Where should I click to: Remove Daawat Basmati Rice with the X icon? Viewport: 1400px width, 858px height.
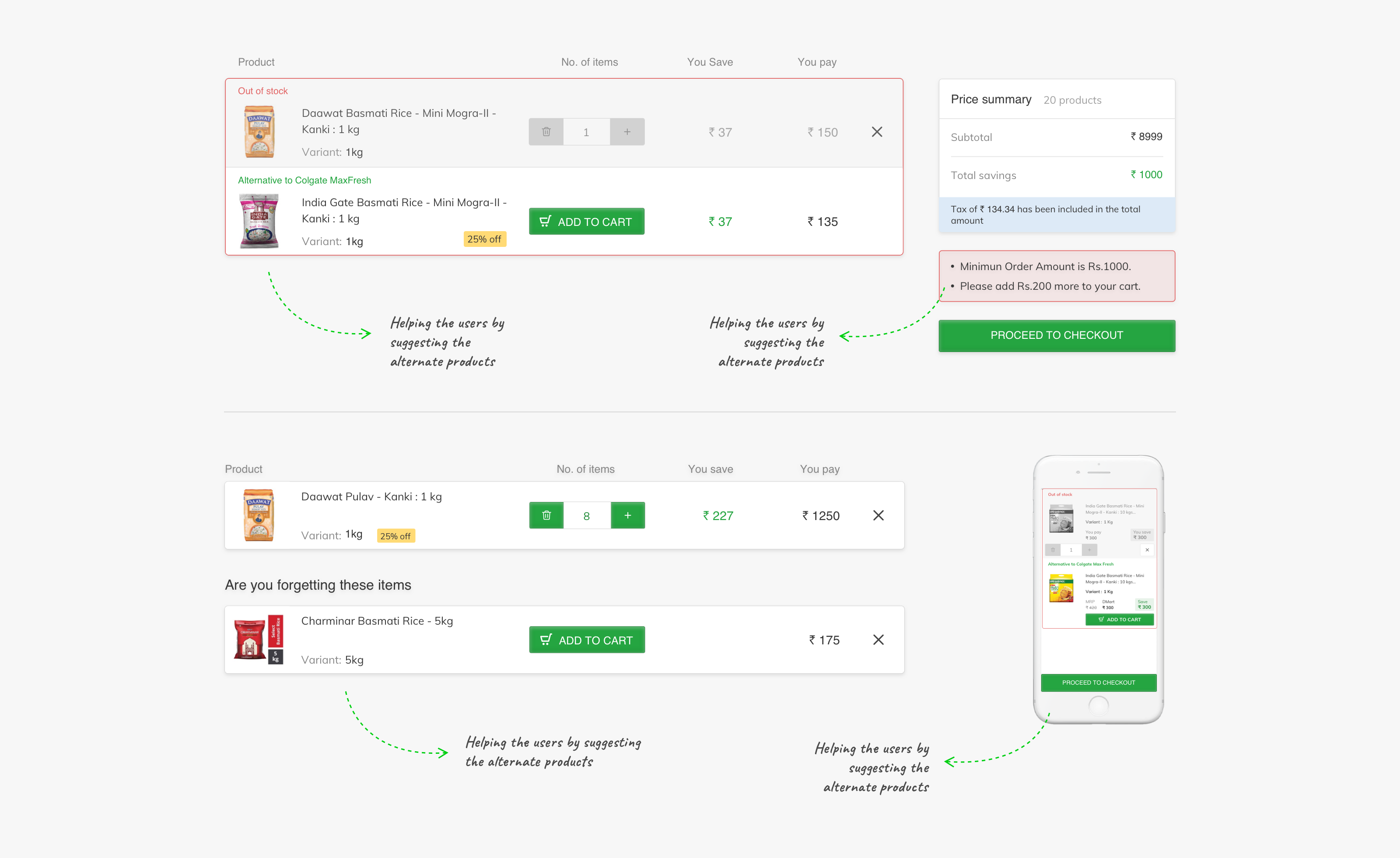pos(877,132)
